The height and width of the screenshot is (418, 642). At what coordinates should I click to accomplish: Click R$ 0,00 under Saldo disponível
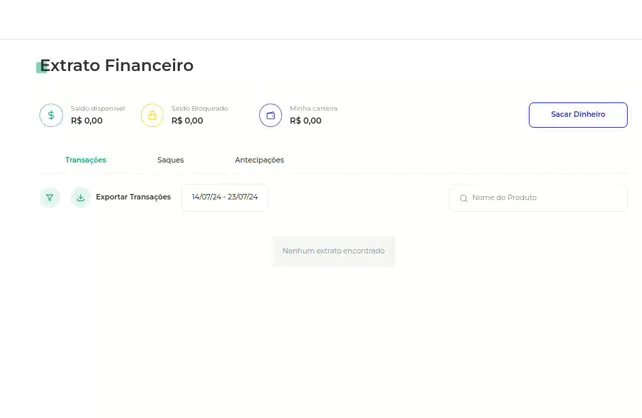coord(87,121)
